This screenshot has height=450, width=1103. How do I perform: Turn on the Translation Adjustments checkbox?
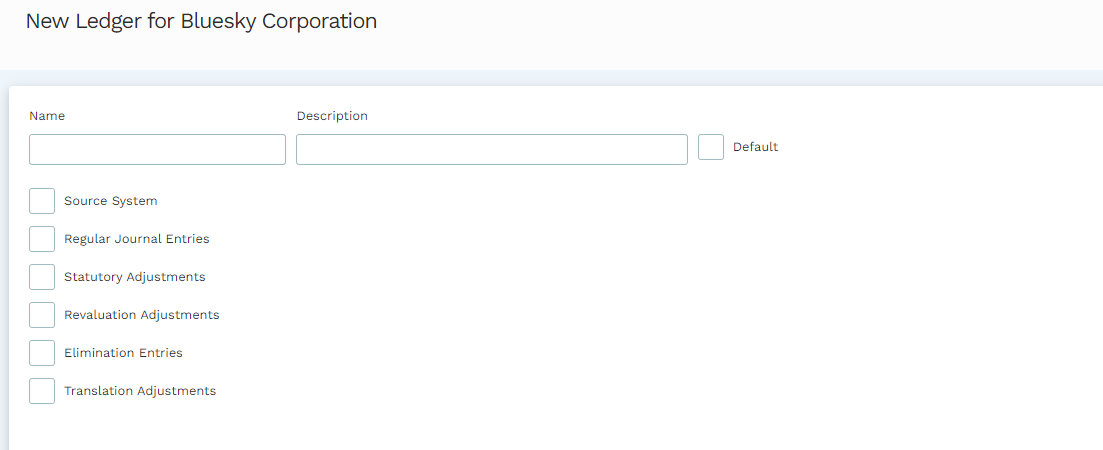(42, 391)
